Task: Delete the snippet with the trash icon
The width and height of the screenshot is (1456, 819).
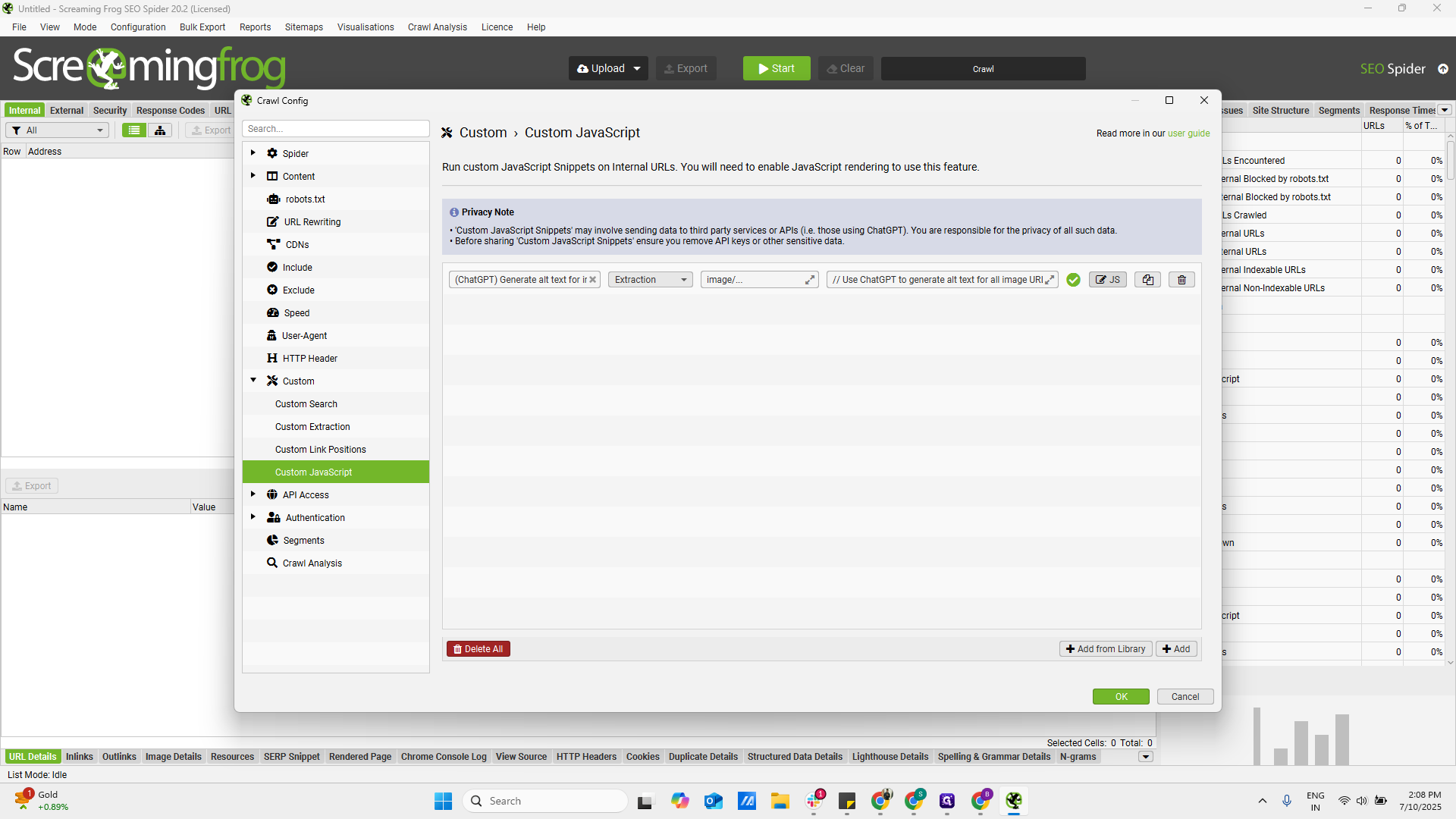Action: pos(1181,279)
